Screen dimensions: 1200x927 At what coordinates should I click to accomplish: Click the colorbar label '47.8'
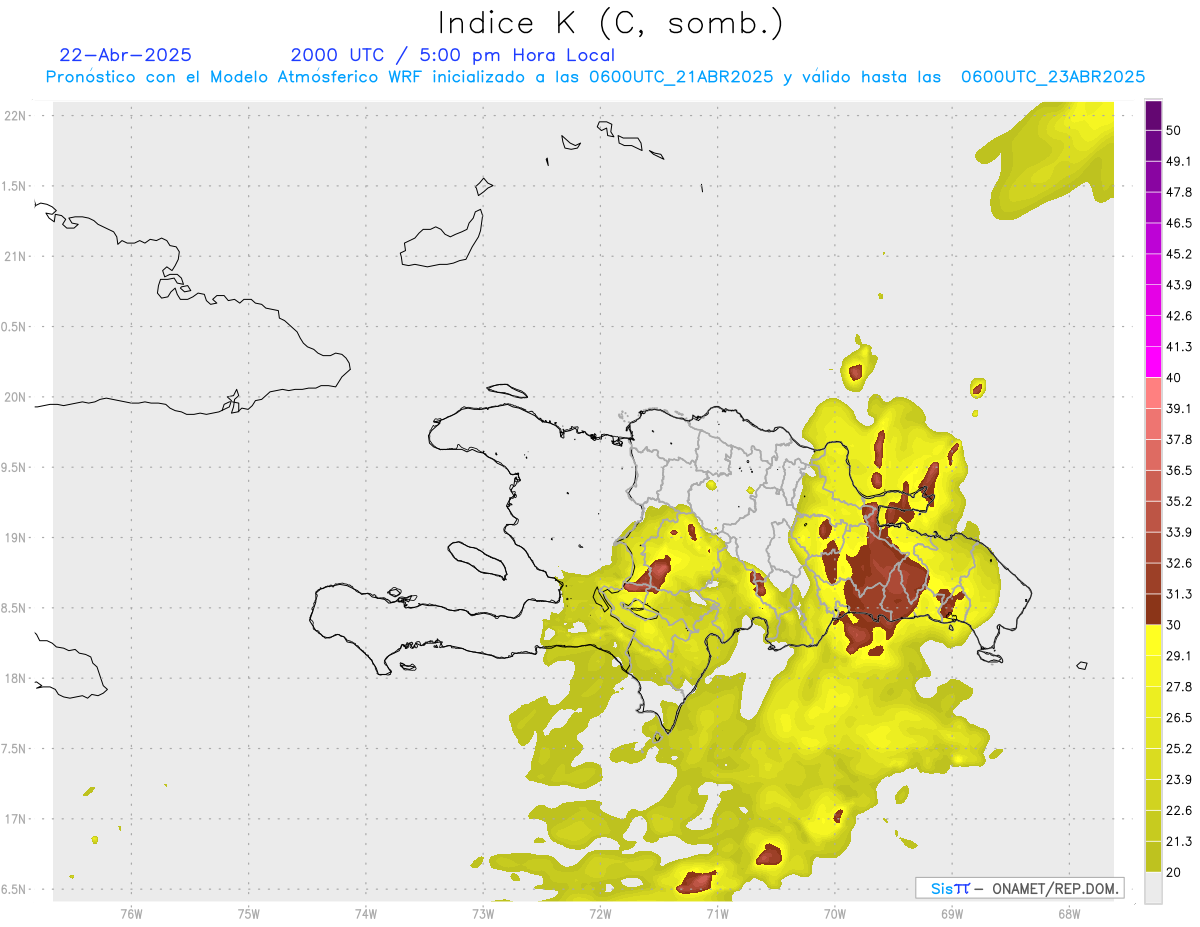pos(1179,192)
